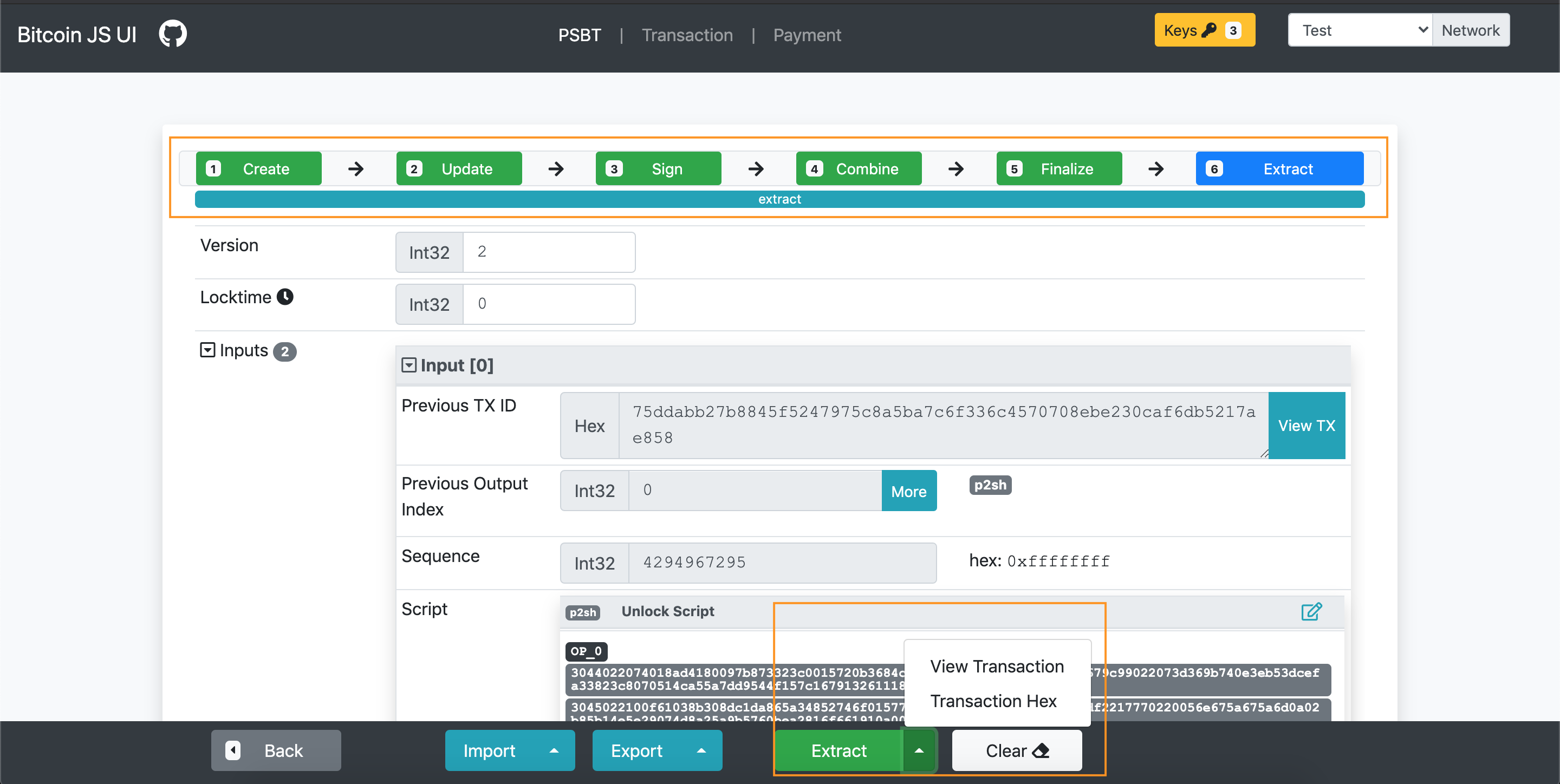Click the Version value field
The image size is (1560, 784).
[x=549, y=252]
